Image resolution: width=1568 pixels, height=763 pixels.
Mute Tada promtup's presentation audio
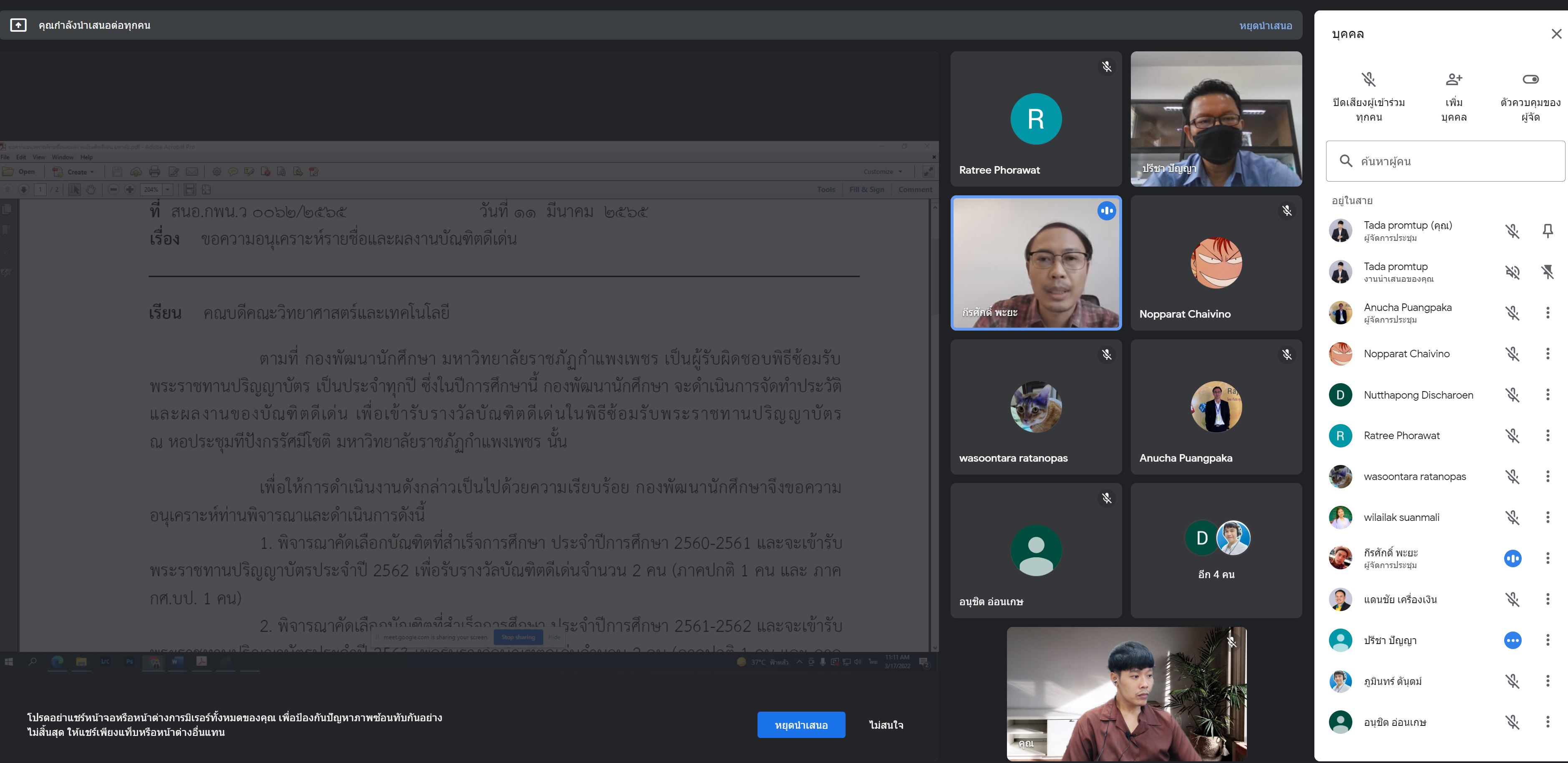(1512, 272)
